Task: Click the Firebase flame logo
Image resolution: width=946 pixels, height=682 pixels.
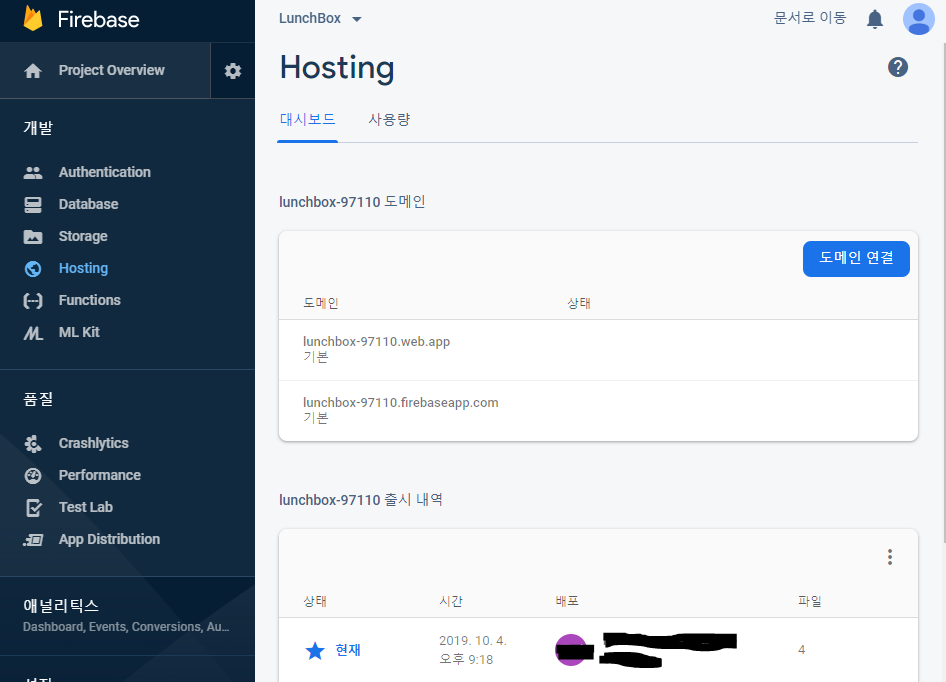Action: [x=33, y=18]
